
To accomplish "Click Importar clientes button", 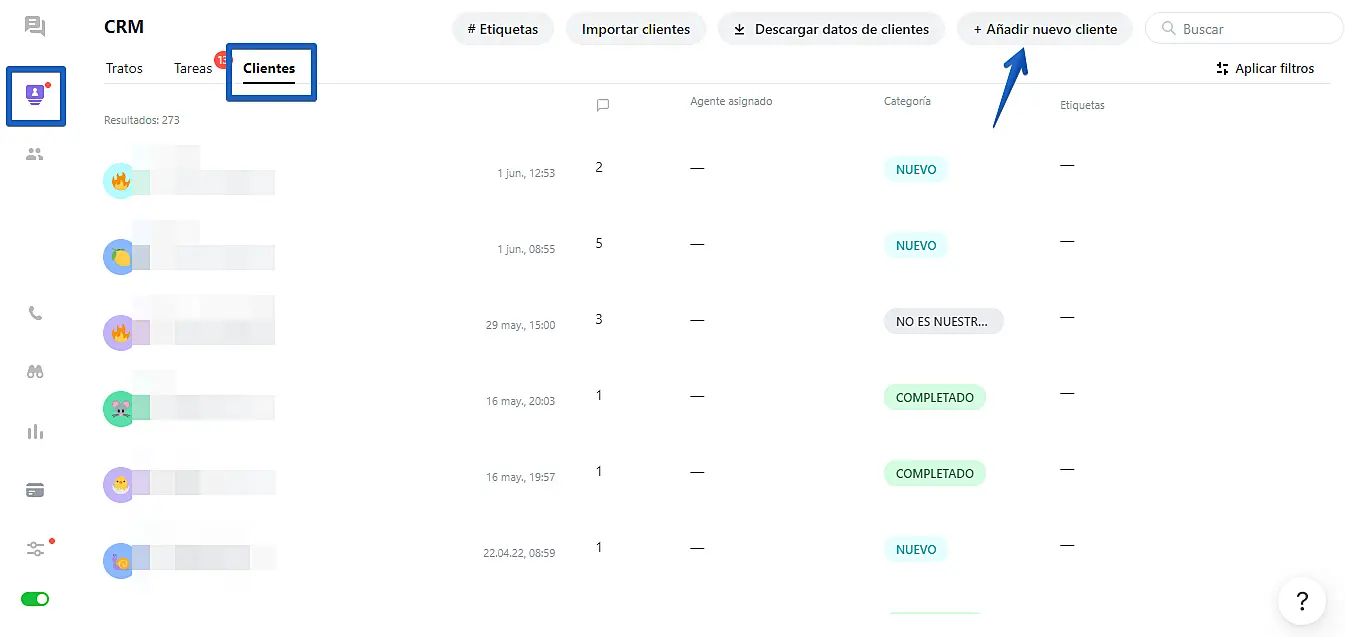I will tap(636, 29).
